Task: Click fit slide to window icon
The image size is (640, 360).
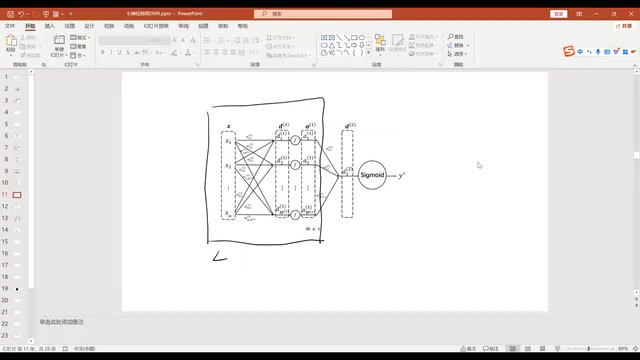Action: [636, 349]
